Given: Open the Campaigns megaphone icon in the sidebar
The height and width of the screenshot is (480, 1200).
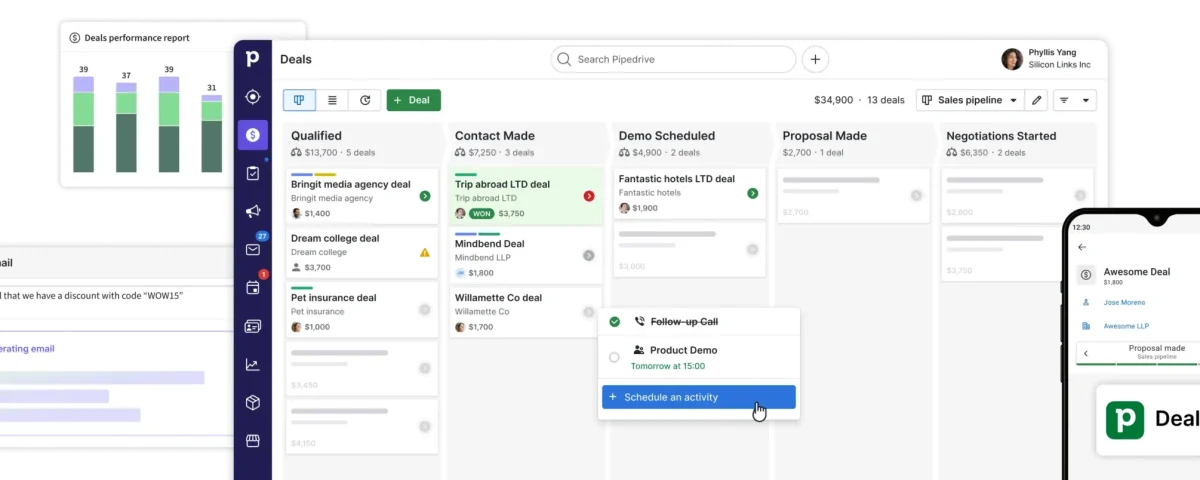Looking at the screenshot, I should click(x=252, y=211).
